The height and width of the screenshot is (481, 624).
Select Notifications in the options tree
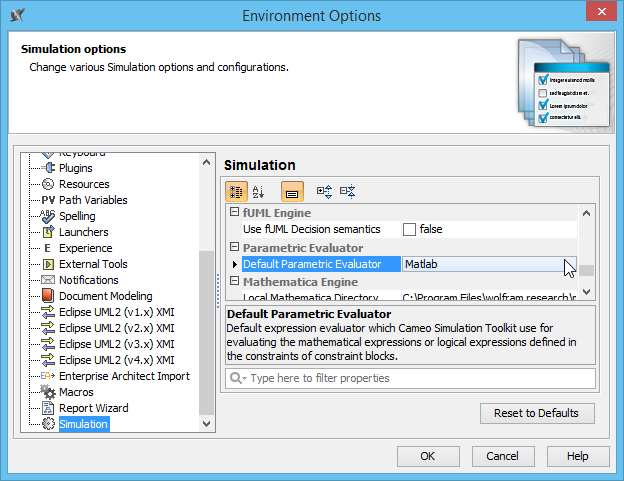coord(88,280)
